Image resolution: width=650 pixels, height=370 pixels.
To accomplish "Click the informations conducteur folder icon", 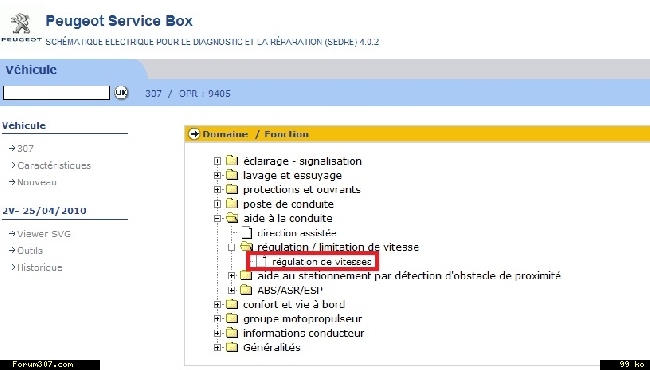I will coord(232,333).
